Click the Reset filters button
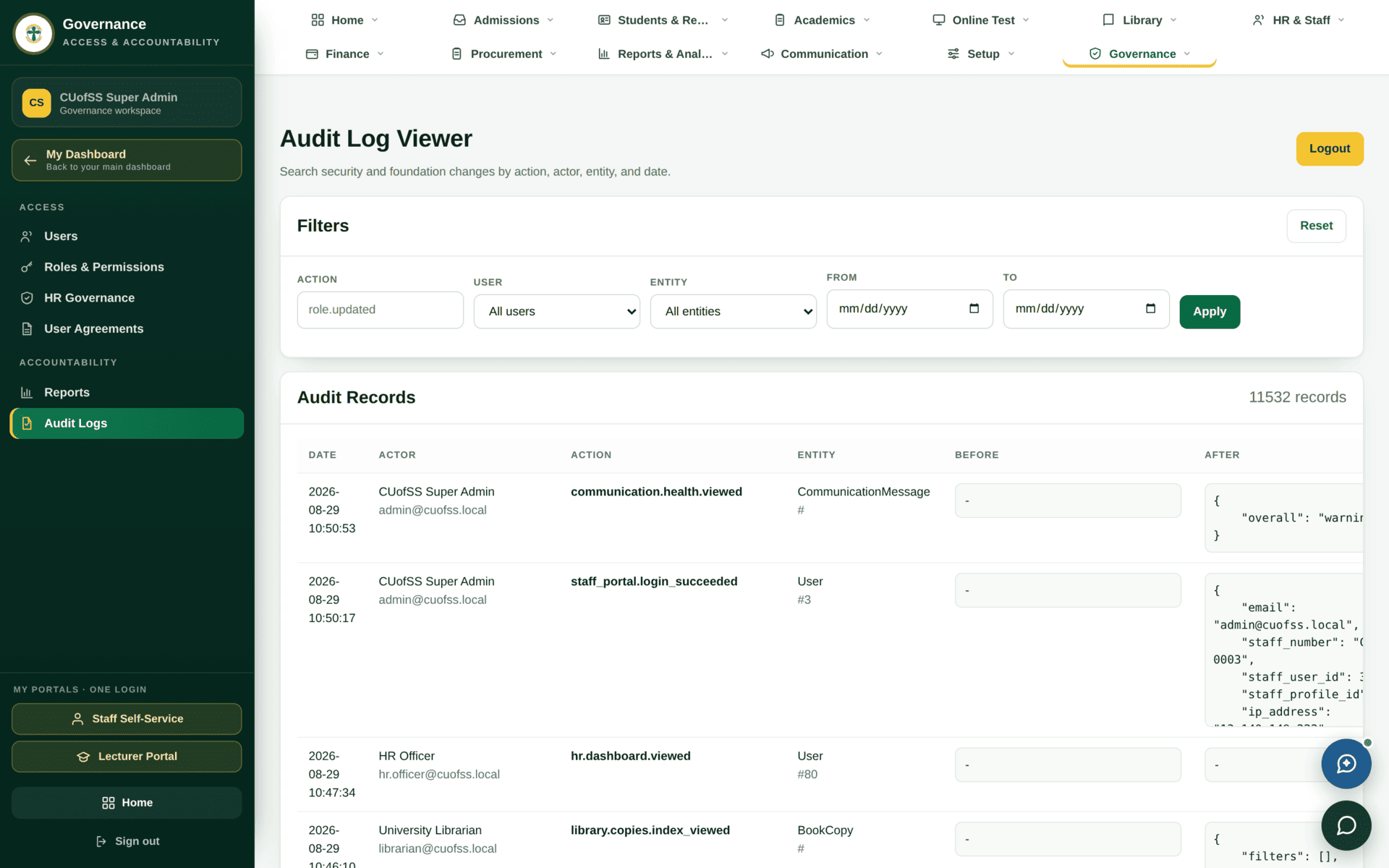 (1316, 226)
